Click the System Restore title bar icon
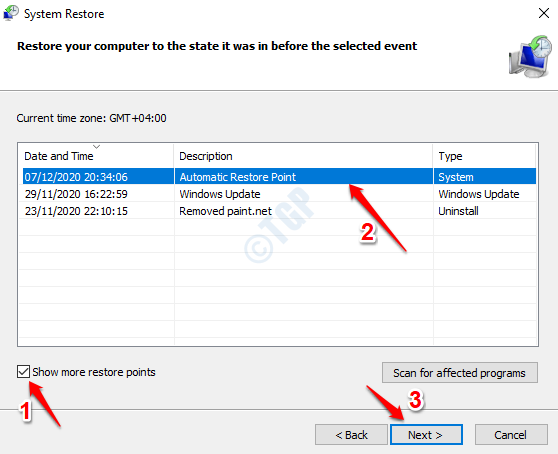 [11, 13]
